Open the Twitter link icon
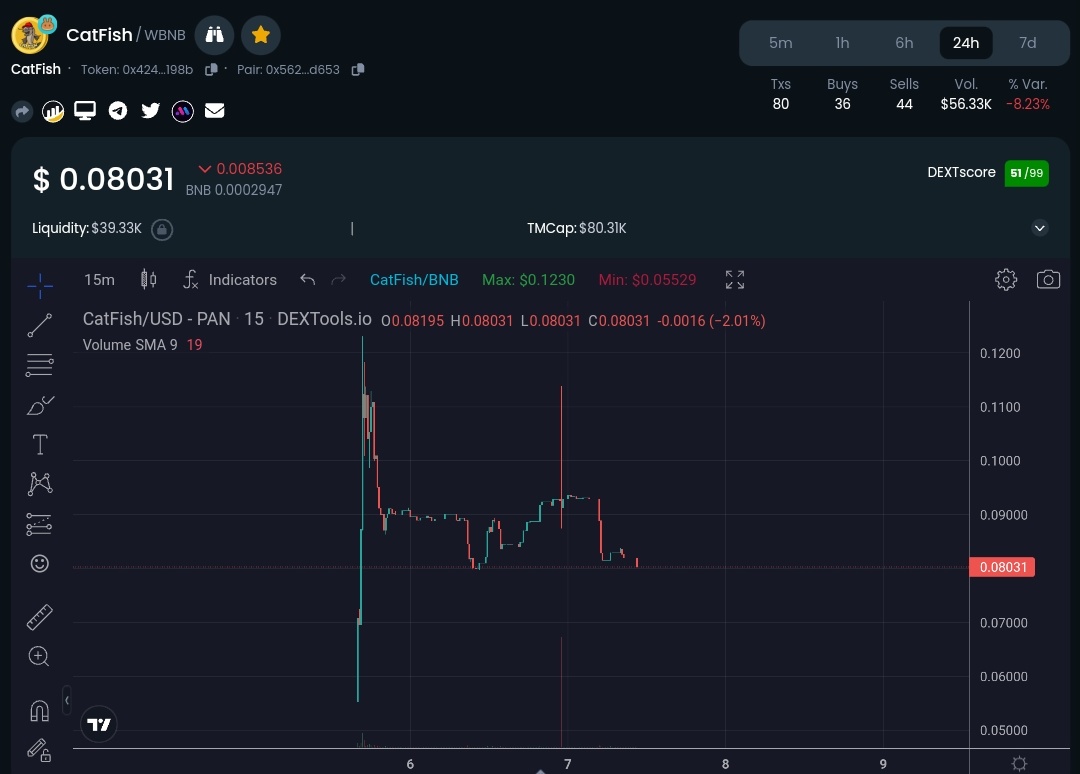The height and width of the screenshot is (774, 1080). [x=150, y=111]
